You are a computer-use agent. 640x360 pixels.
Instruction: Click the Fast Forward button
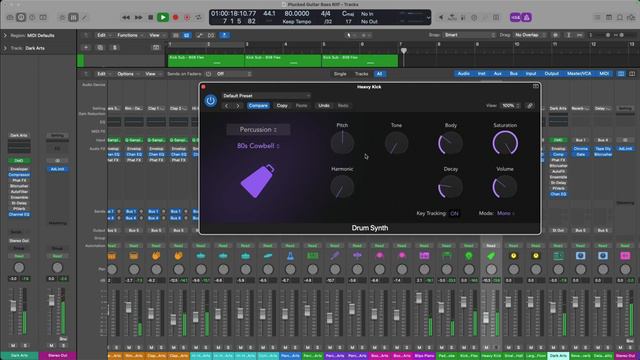click(139, 18)
